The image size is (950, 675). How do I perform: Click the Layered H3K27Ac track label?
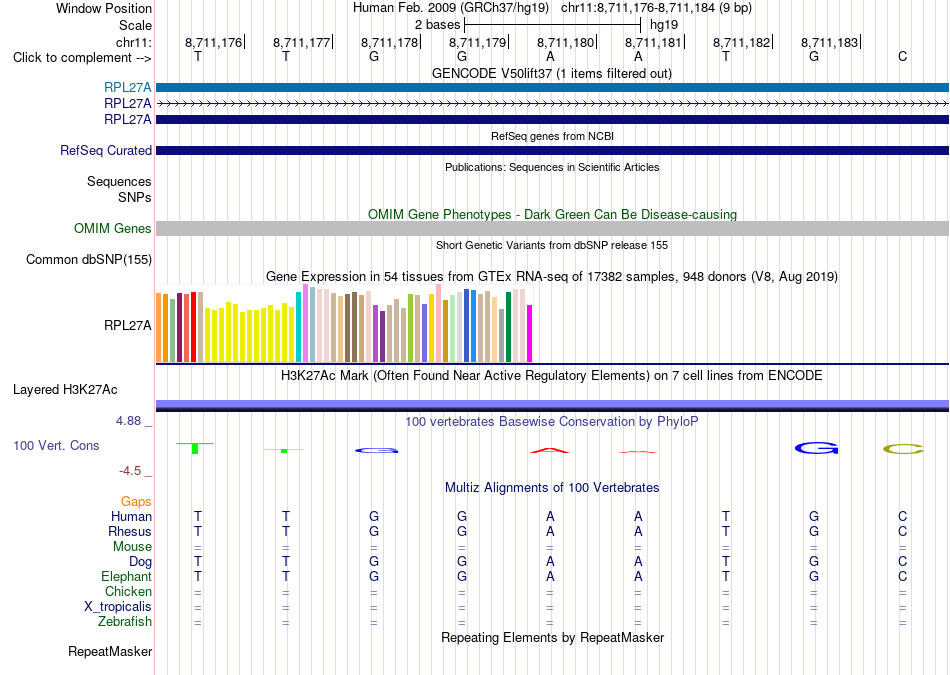tap(65, 390)
